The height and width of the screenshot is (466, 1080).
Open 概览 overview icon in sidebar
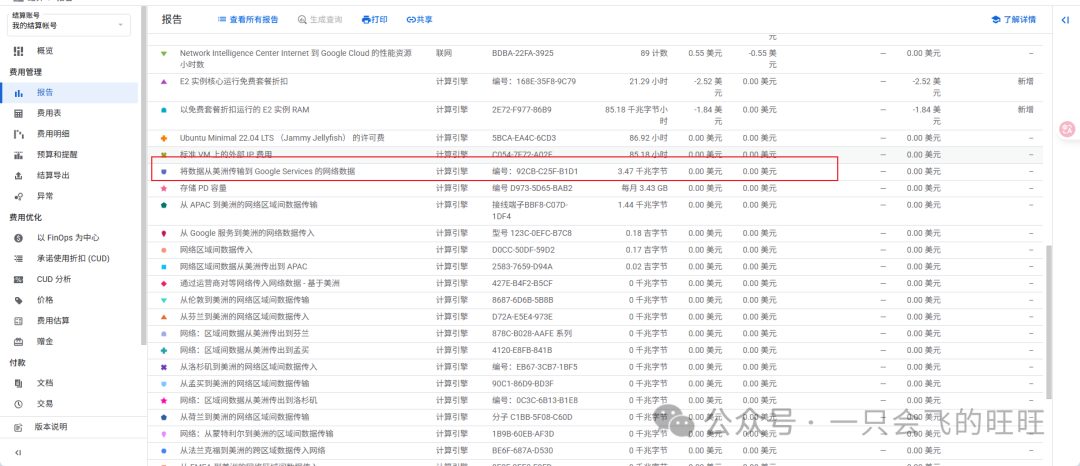click(x=19, y=51)
